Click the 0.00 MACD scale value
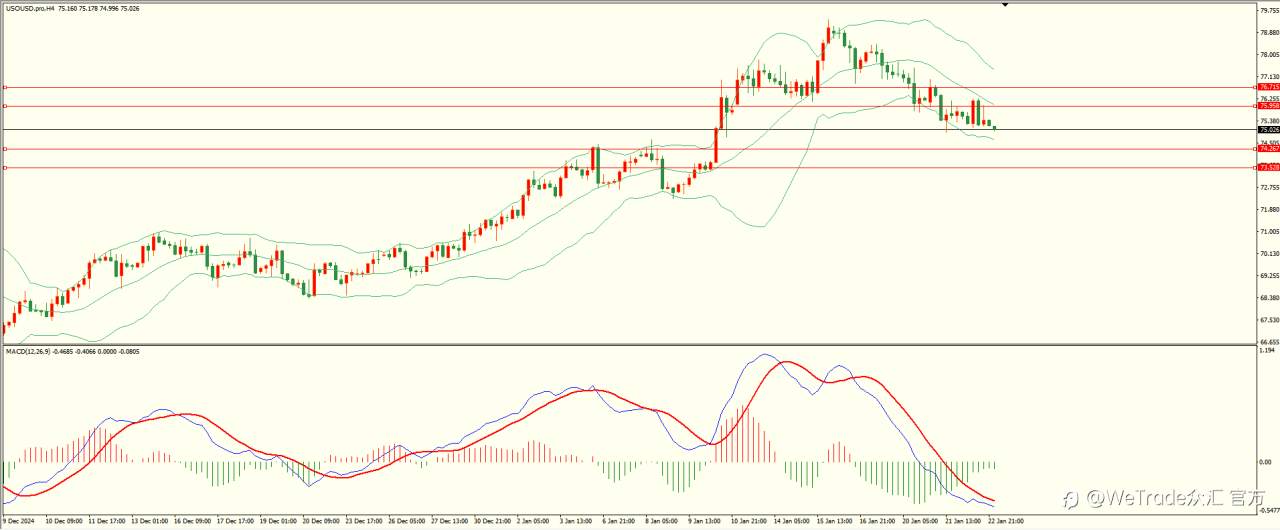Screen dimensions: 1280x530 (x=1266, y=462)
